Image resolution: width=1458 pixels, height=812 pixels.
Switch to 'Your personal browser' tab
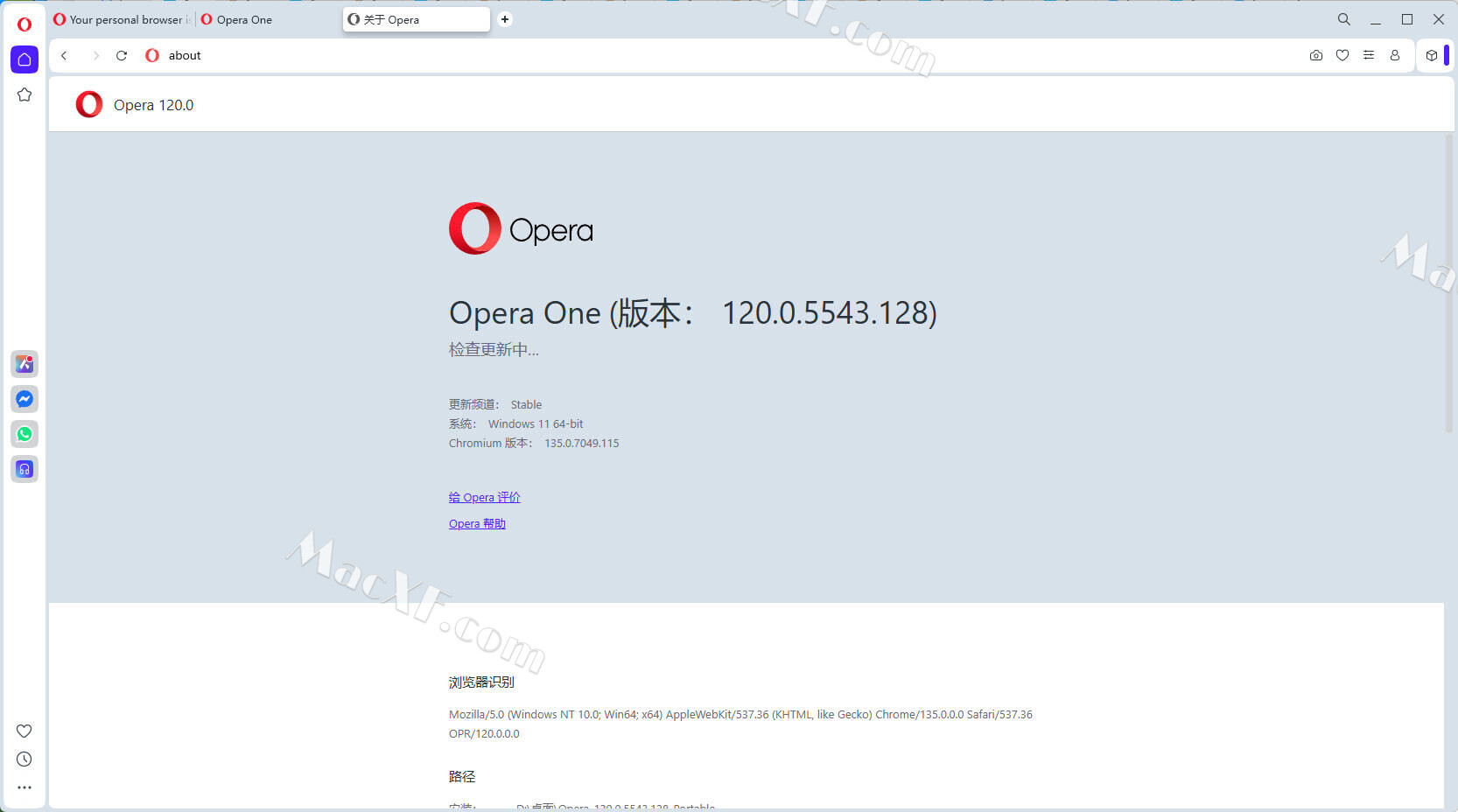[x=122, y=19]
